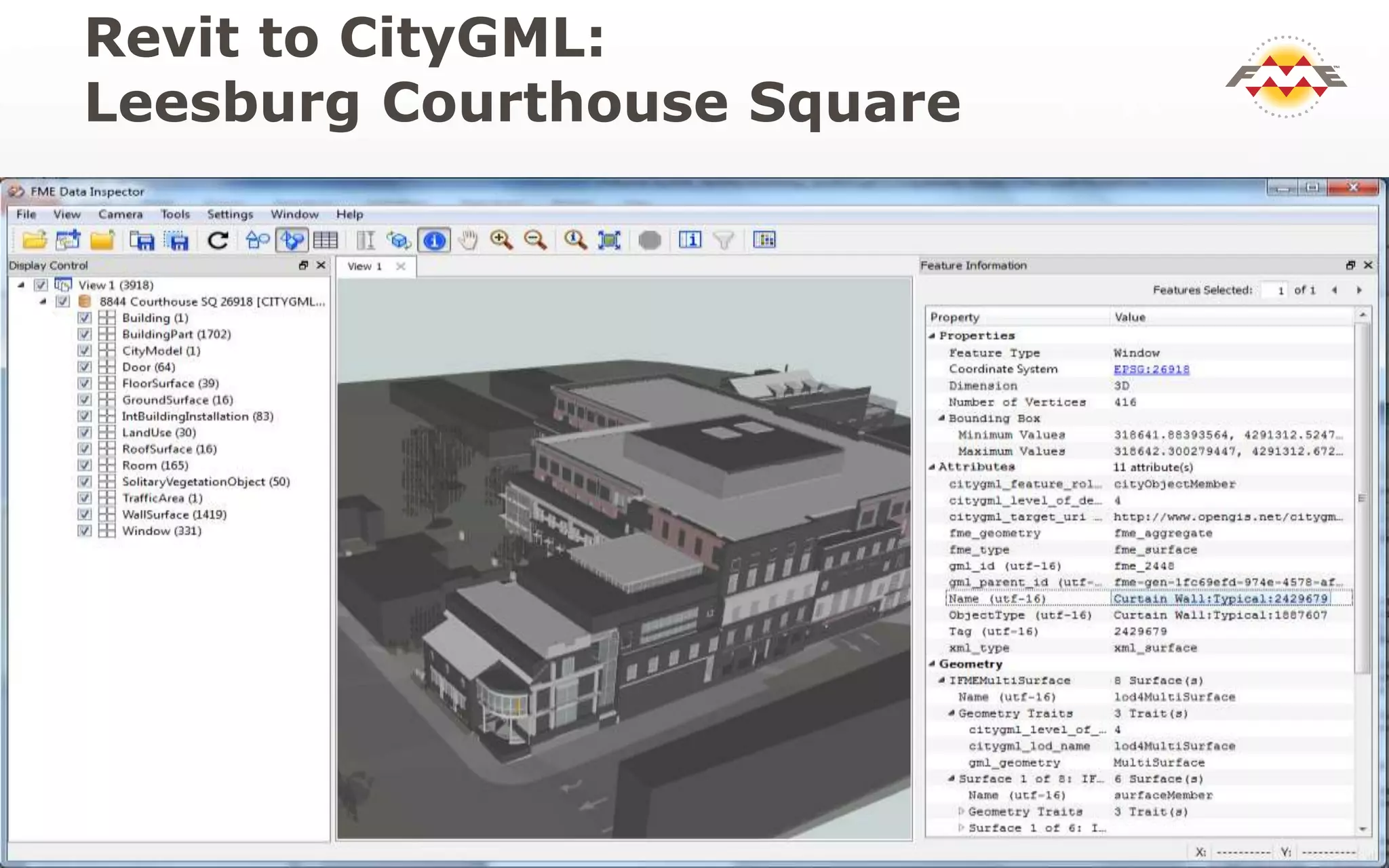This screenshot has height=868, width=1389.
Task: Hide the BuildingPart (1702) layer
Action: pyautogui.click(x=84, y=334)
